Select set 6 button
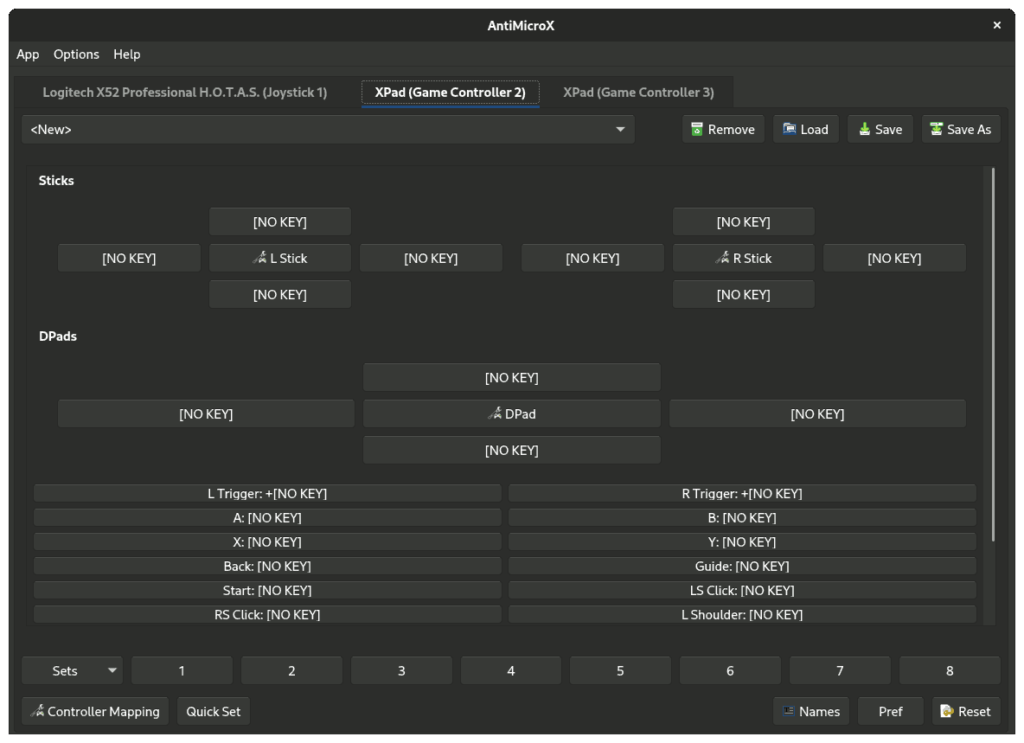 730,671
